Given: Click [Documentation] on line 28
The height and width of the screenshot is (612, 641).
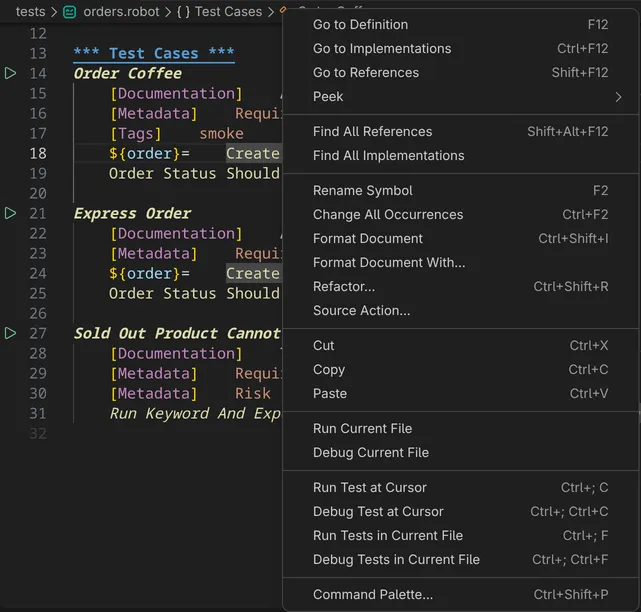Looking at the screenshot, I should [x=176, y=353].
